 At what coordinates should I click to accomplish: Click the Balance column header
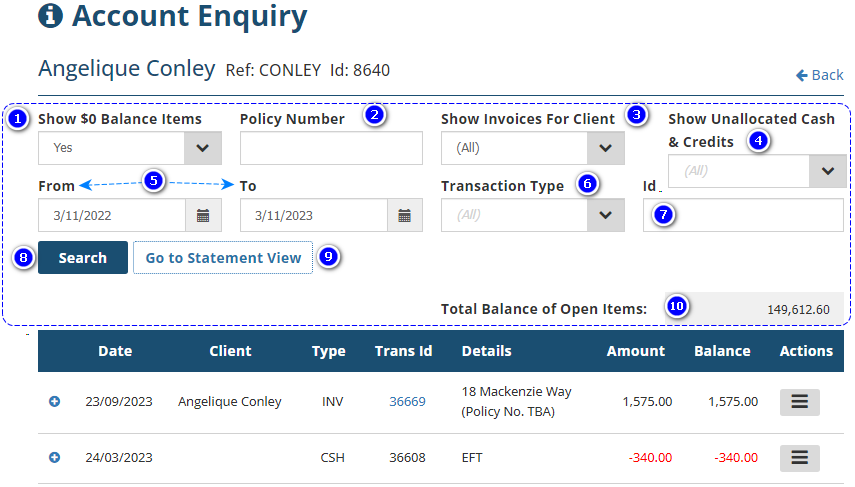[x=722, y=351]
